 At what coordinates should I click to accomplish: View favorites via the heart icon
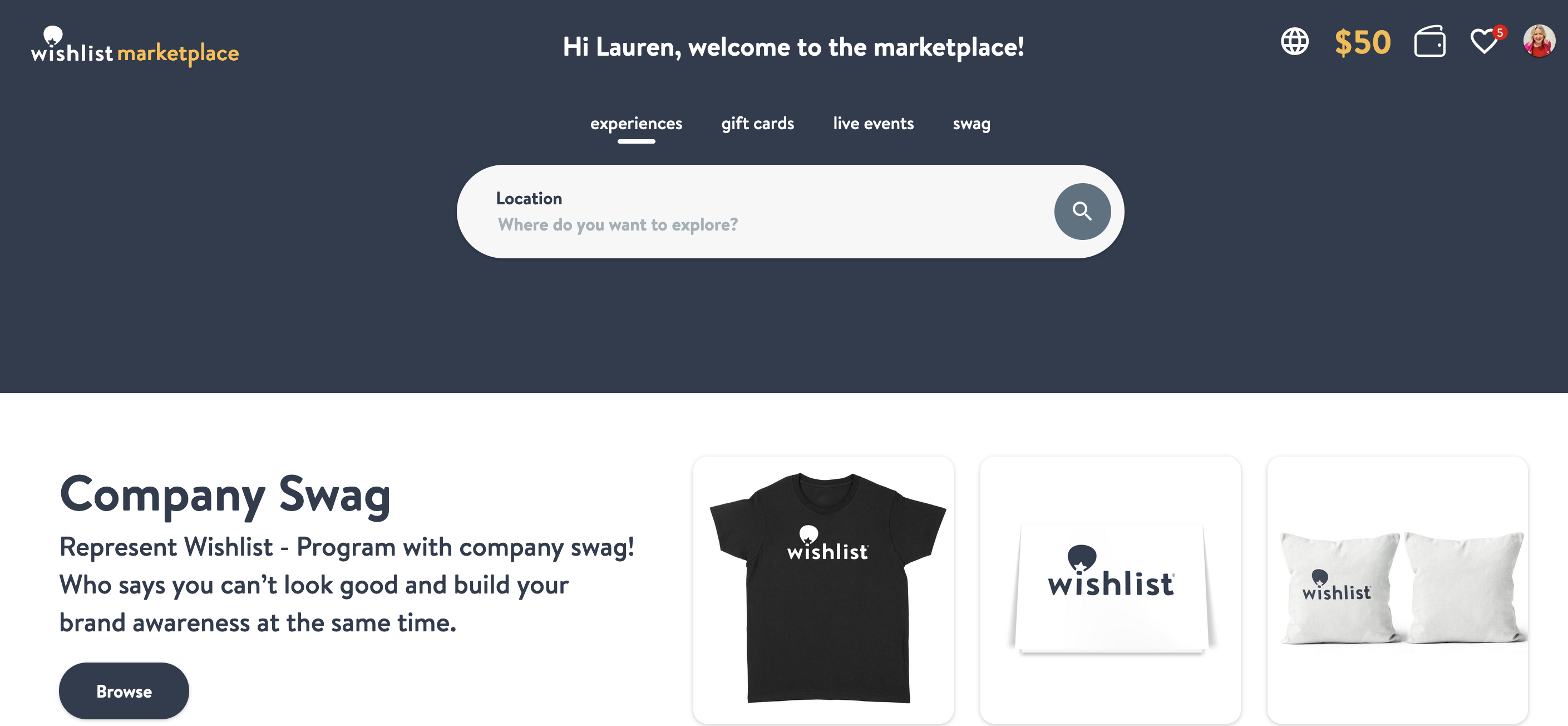click(1483, 42)
